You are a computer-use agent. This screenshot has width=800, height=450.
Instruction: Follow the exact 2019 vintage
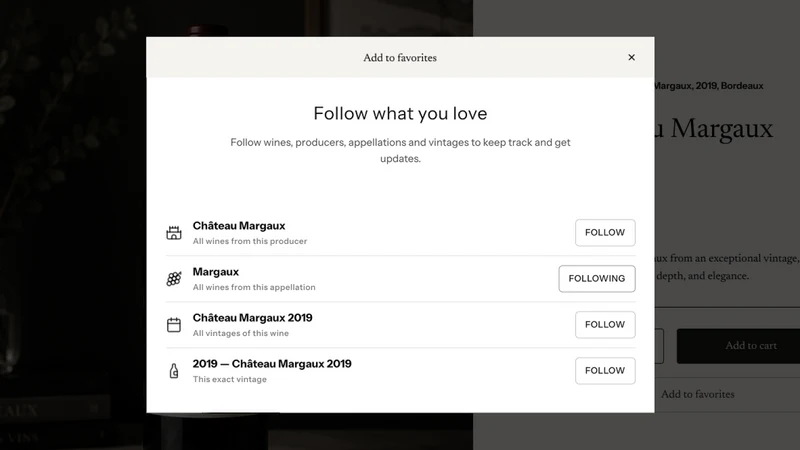[605, 370]
